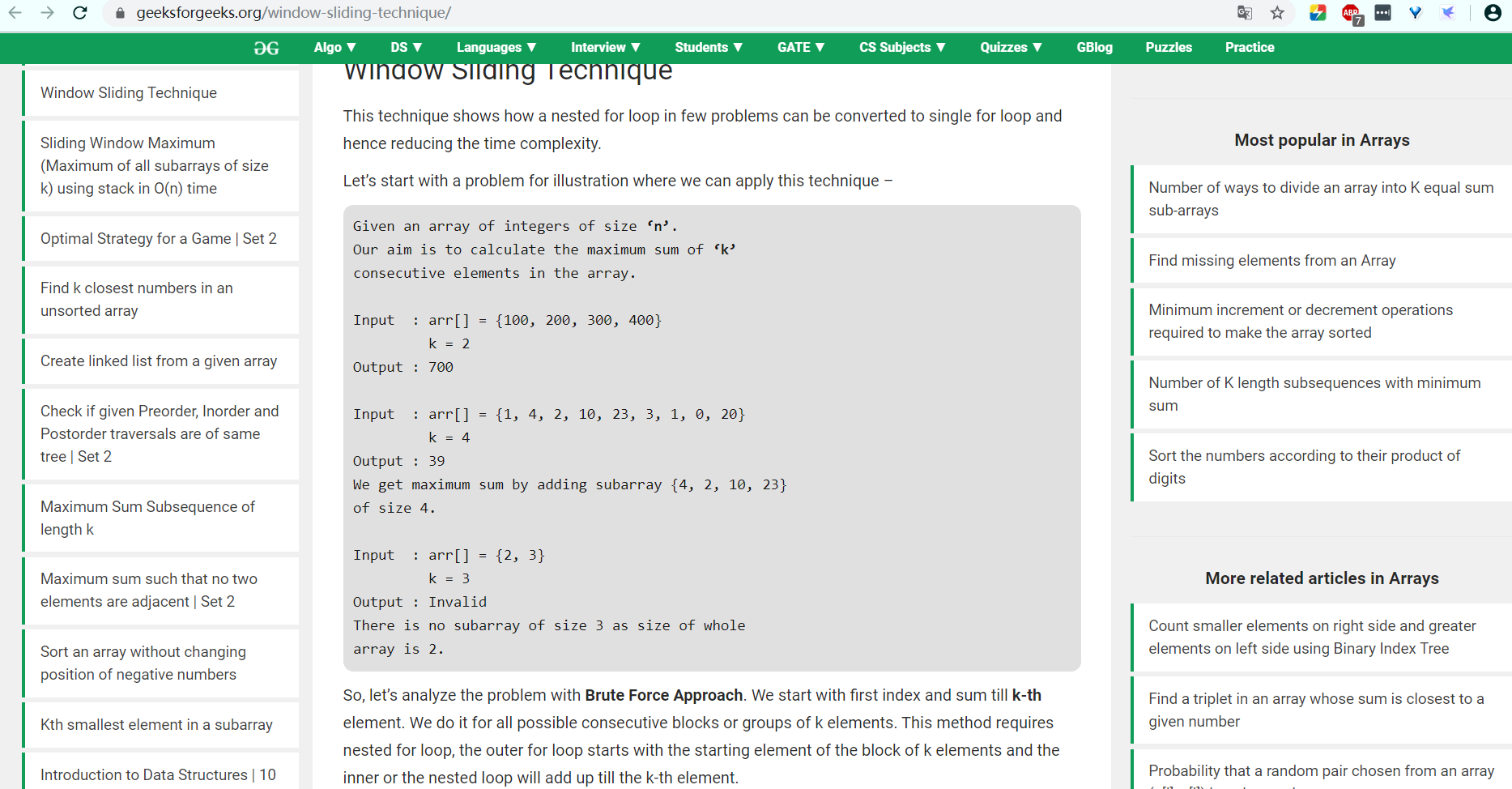Click the blue V-shaped extension icon
1512x789 pixels.
1415,13
